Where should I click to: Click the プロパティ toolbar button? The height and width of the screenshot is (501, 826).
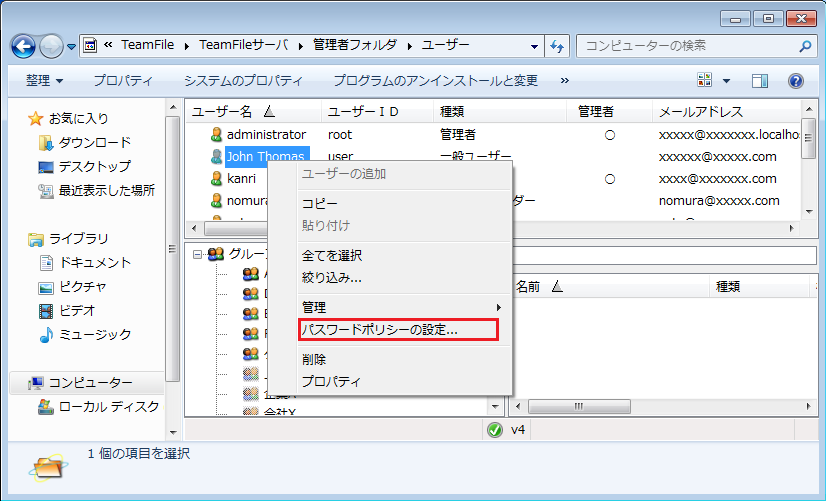point(123,80)
